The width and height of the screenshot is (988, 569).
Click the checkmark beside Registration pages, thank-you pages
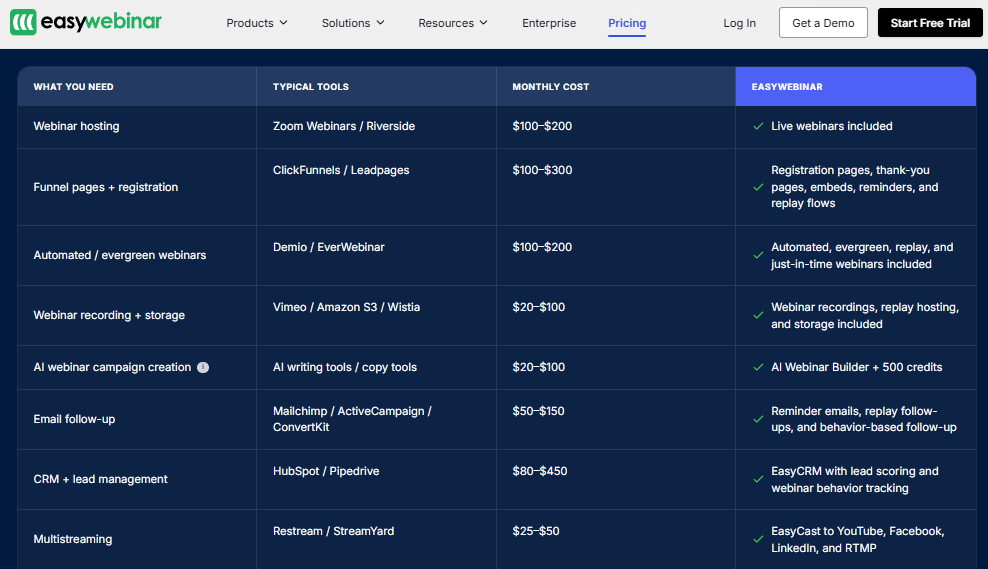coord(758,187)
